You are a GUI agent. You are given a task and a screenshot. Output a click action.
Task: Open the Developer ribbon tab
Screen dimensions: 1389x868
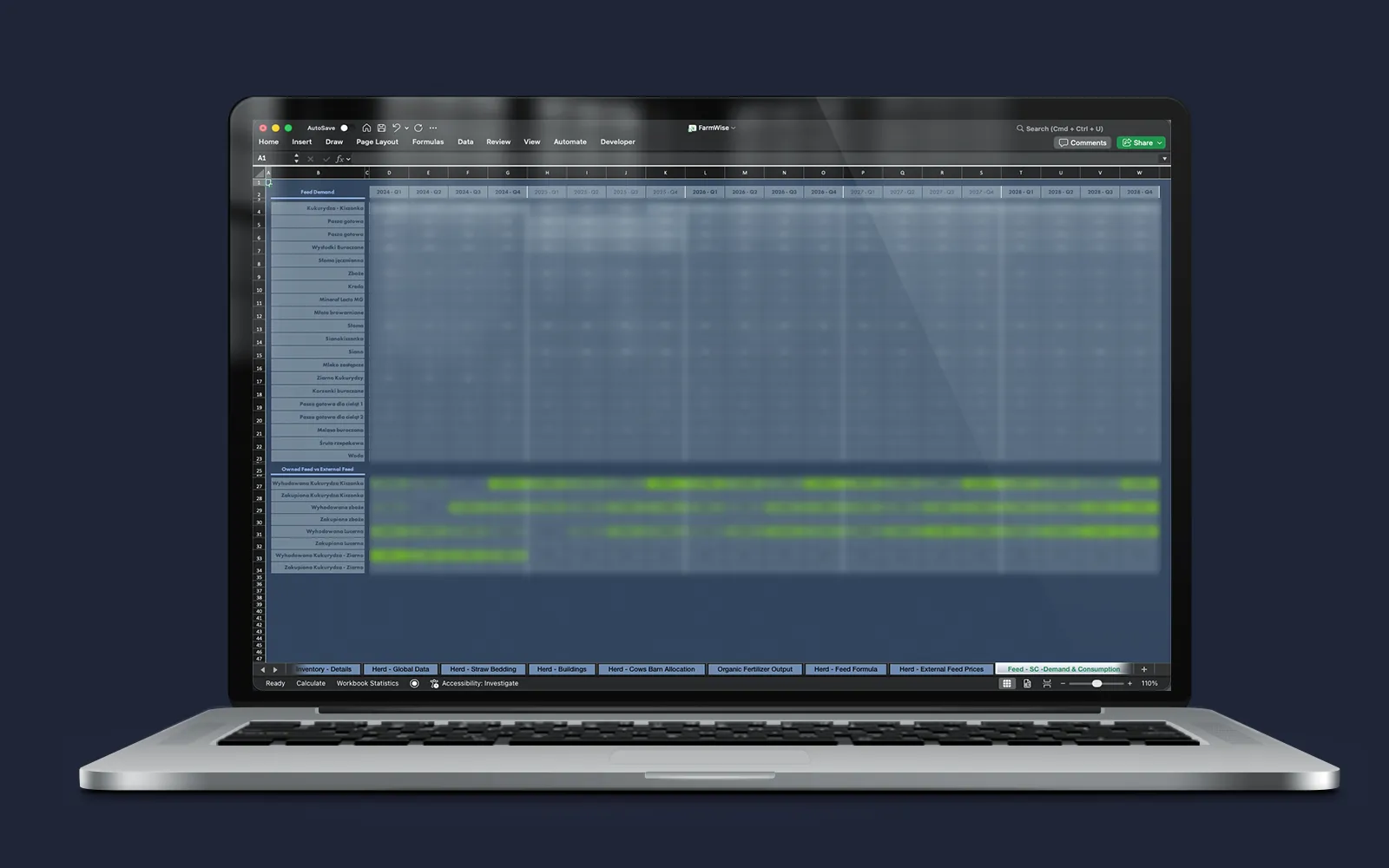coord(617,141)
